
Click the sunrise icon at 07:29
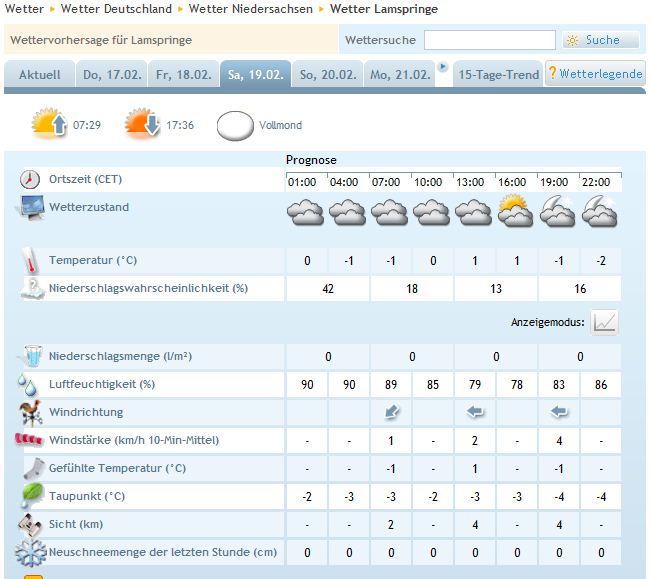point(49,123)
